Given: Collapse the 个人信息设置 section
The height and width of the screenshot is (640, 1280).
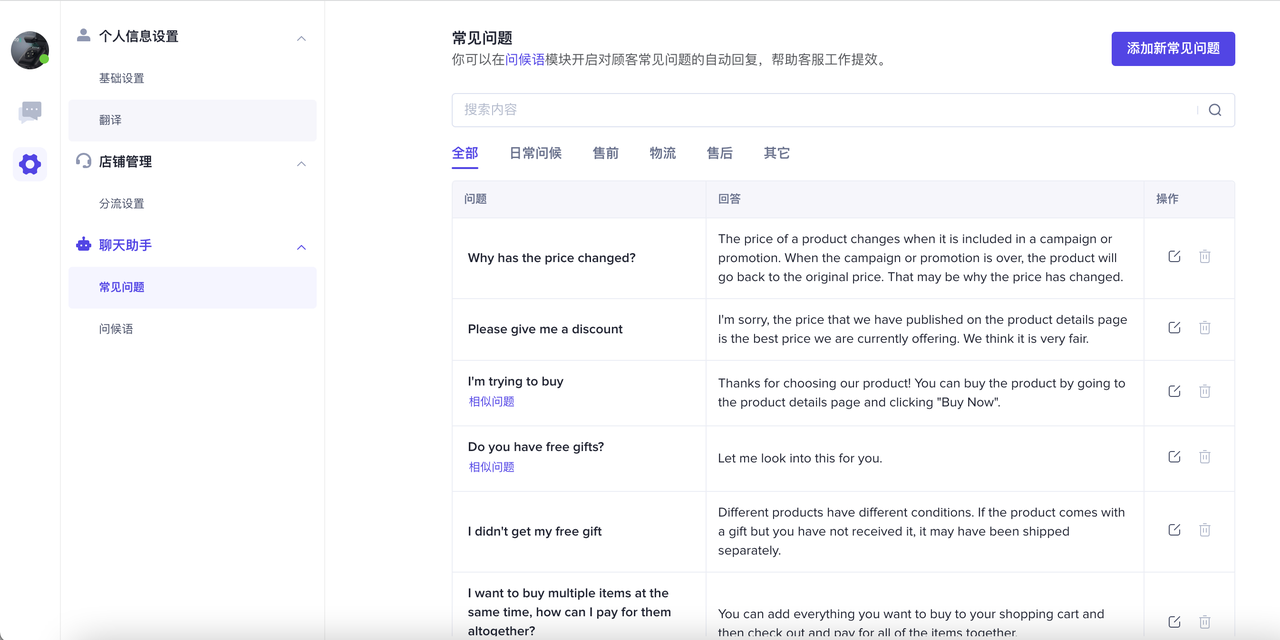Looking at the screenshot, I should click(x=301, y=38).
